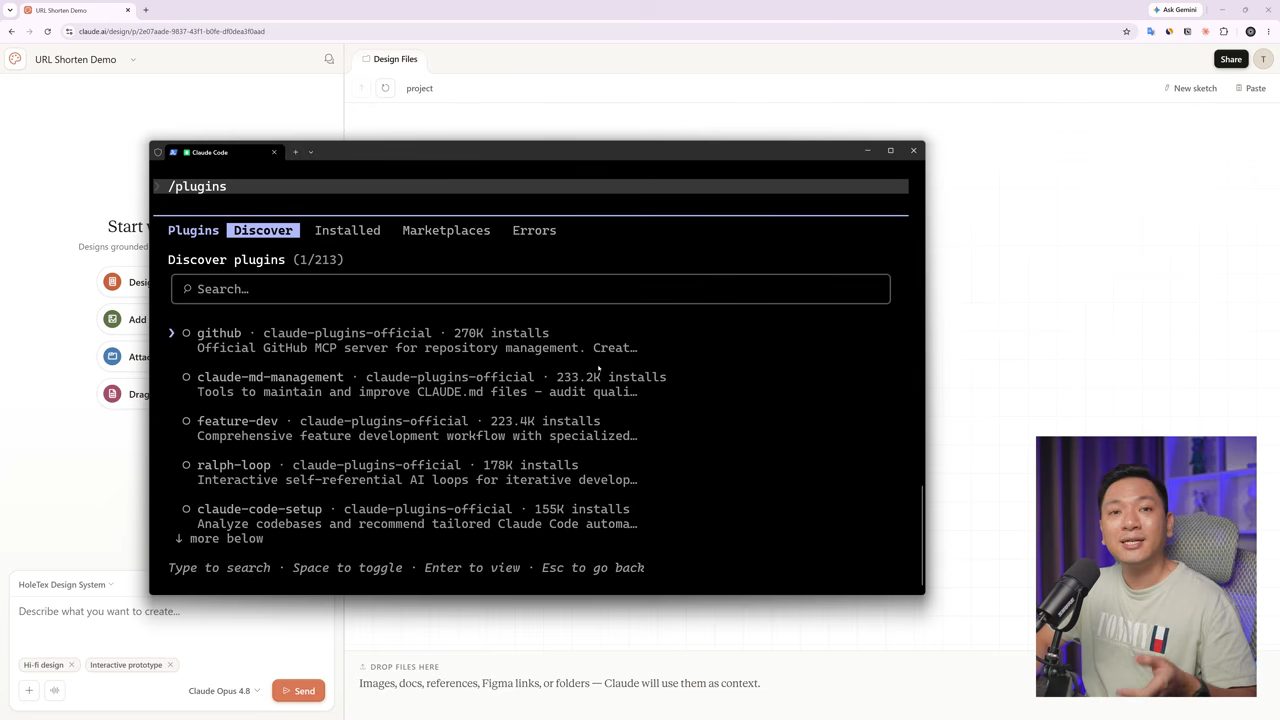This screenshot has height=720, width=1280.
Task: Focus the plugins Search field
Action: point(530,289)
